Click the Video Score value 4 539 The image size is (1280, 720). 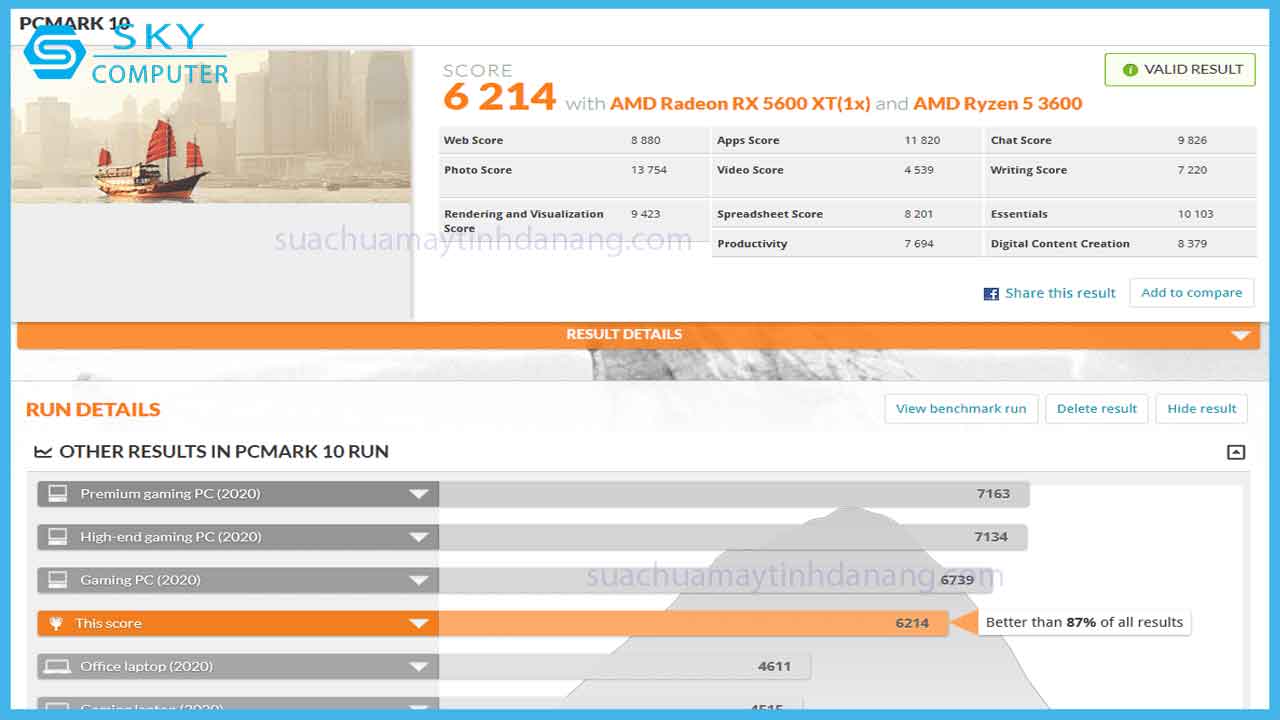click(x=919, y=170)
